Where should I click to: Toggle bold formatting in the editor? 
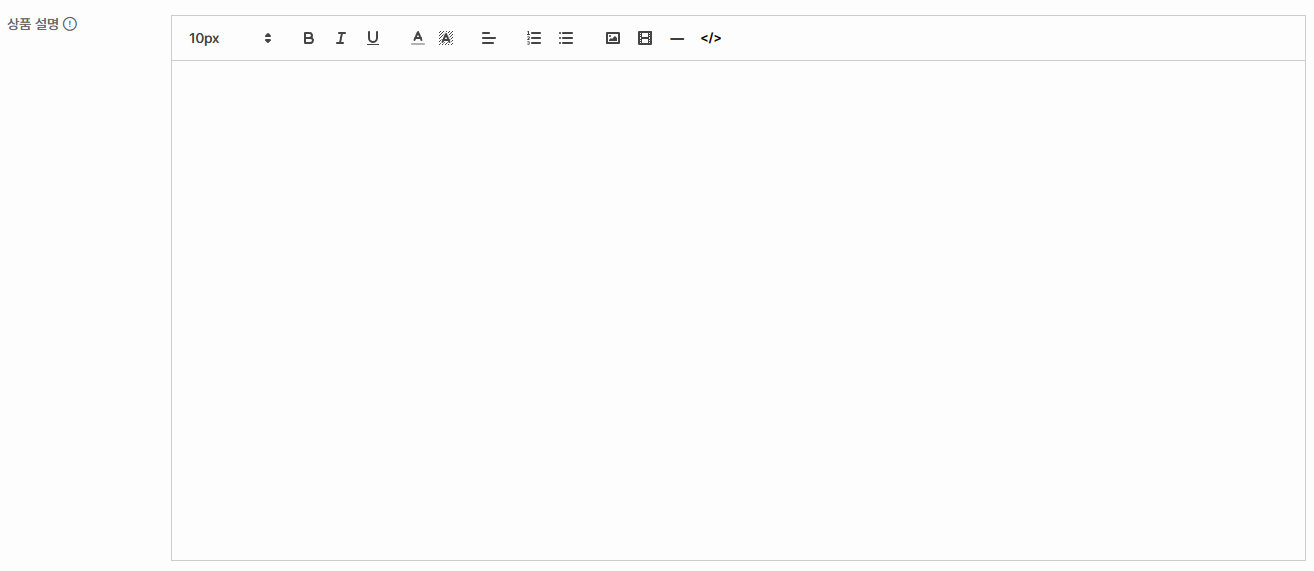308,38
